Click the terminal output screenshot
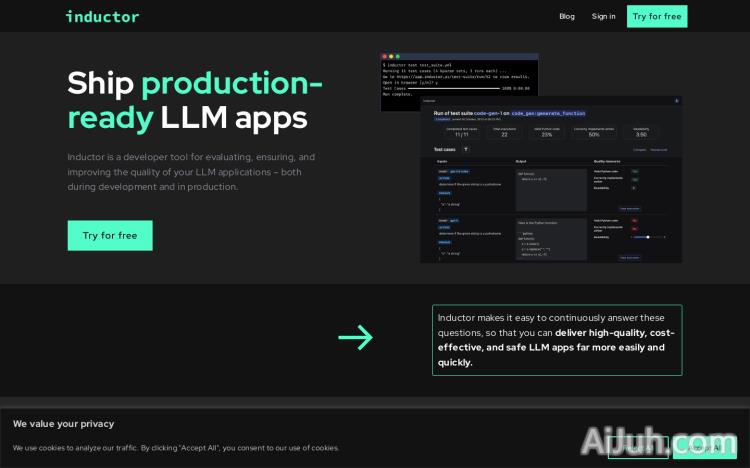 point(459,78)
